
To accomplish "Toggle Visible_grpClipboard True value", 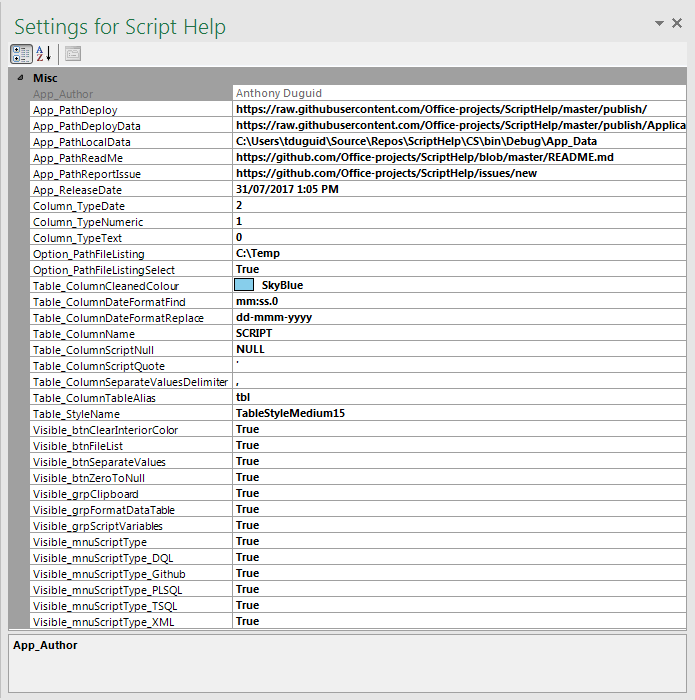I will (459, 493).
